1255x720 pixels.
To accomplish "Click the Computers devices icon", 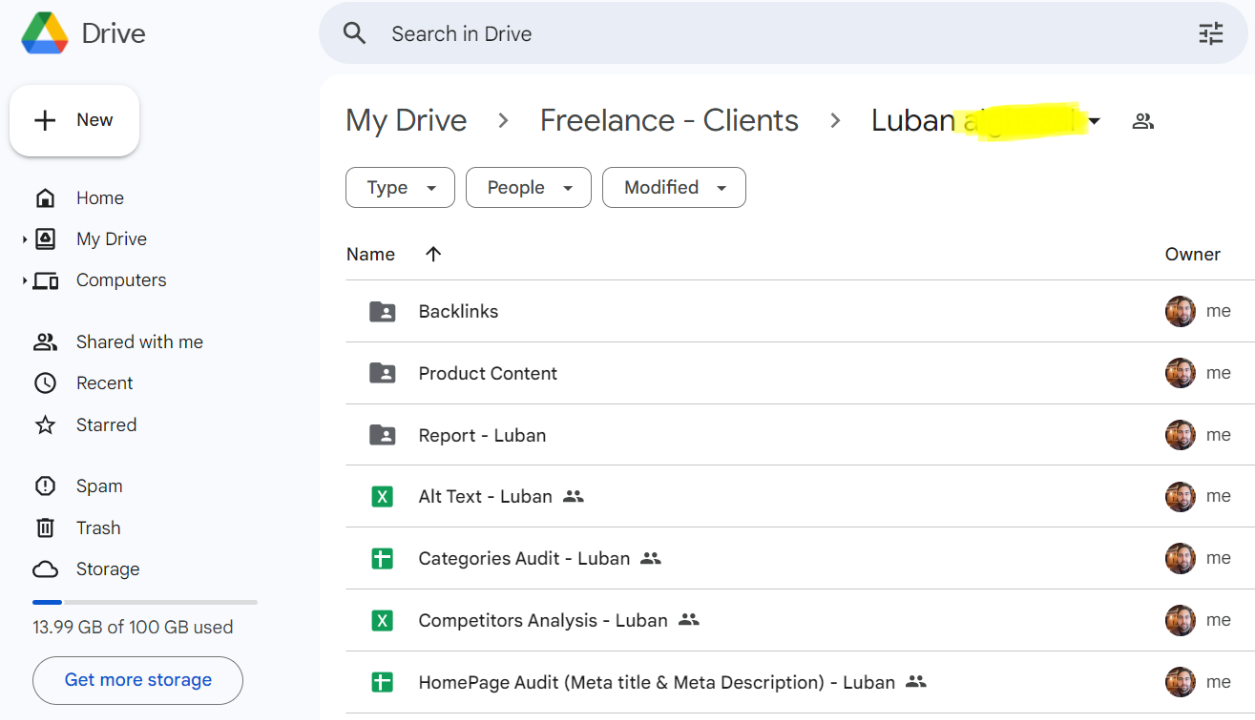I will click(45, 280).
